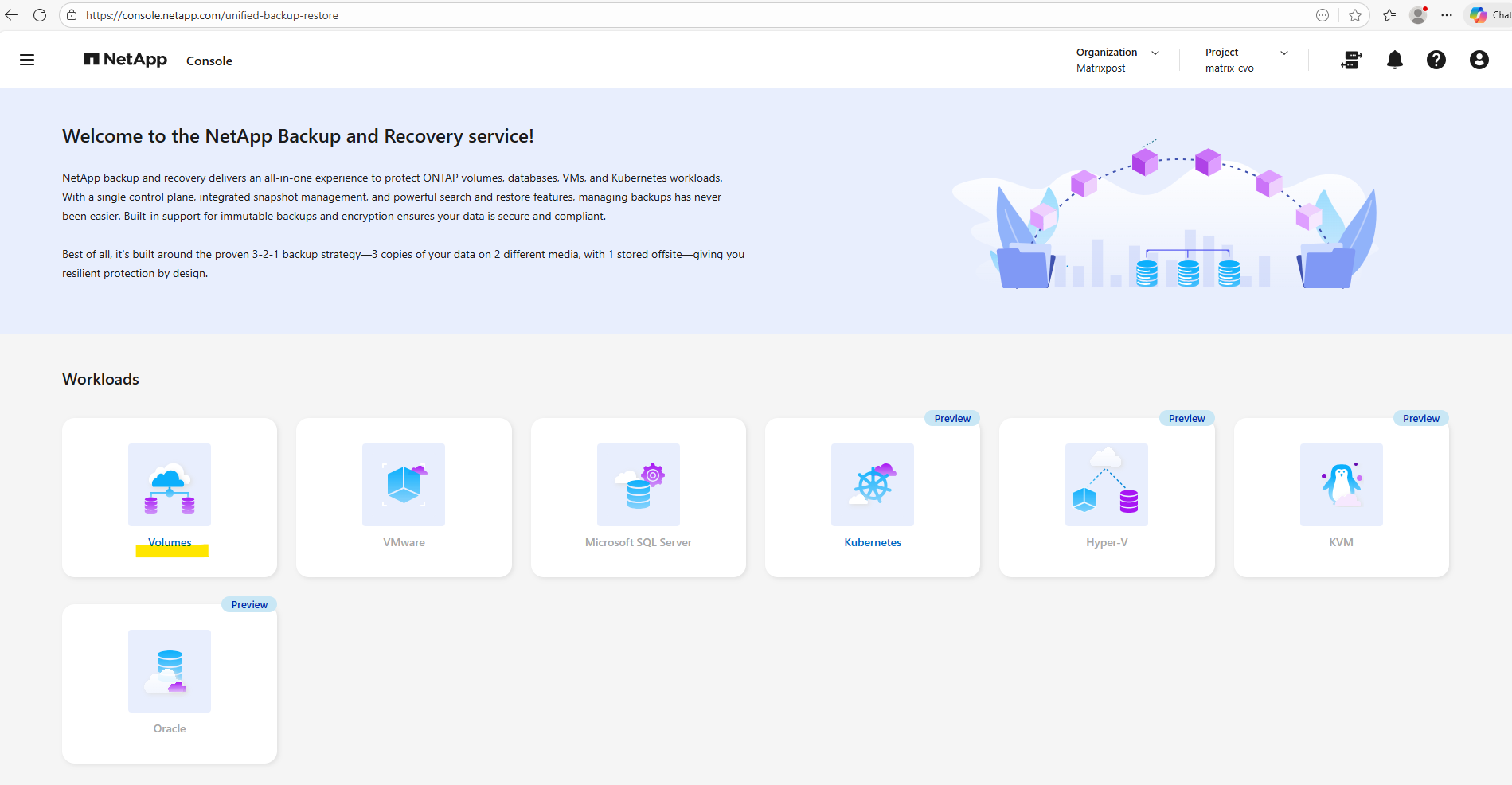Click the matrix-cvo project name
The image size is (1512, 785).
point(1229,68)
